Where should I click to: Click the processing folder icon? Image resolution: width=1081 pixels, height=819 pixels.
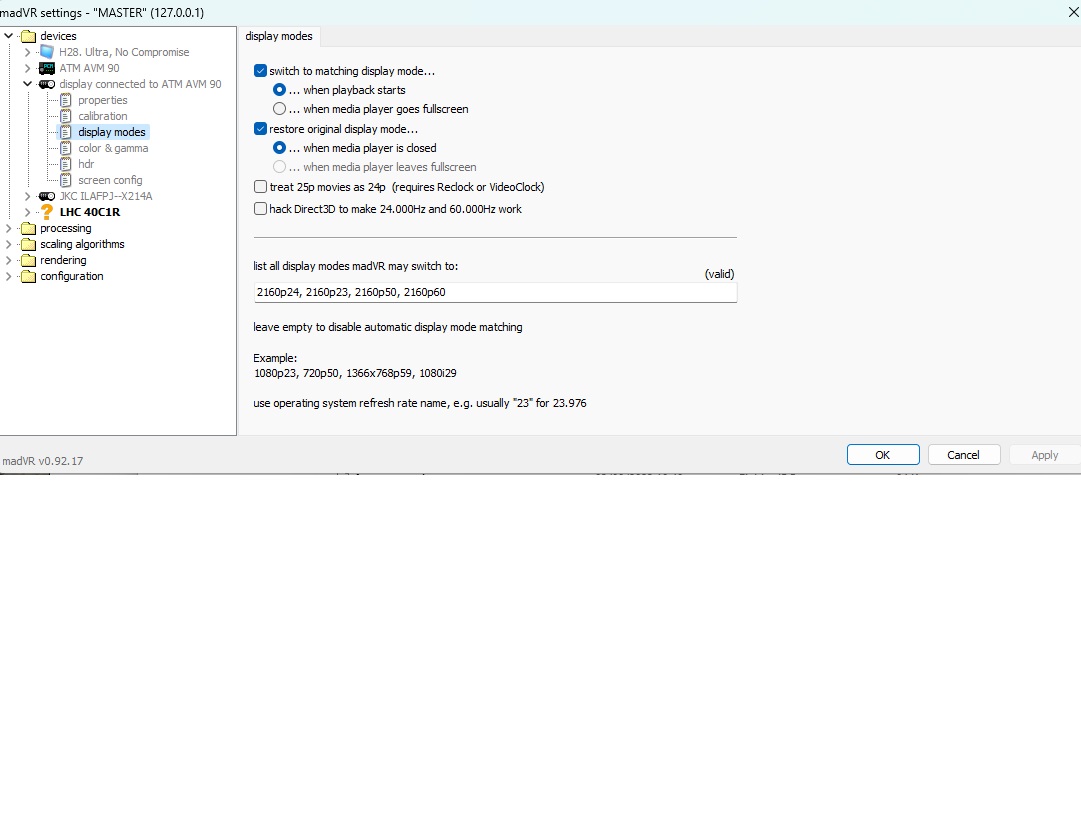[x=28, y=228]
